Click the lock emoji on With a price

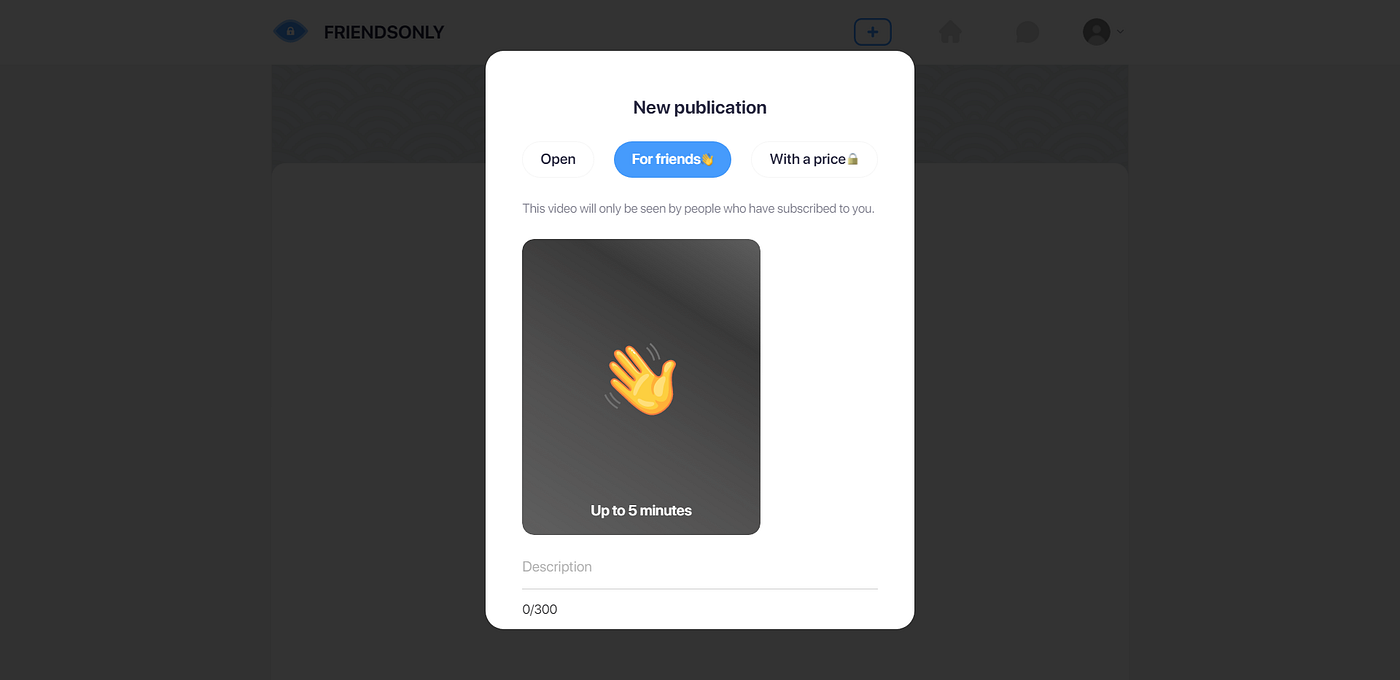[x=853, y=159]
